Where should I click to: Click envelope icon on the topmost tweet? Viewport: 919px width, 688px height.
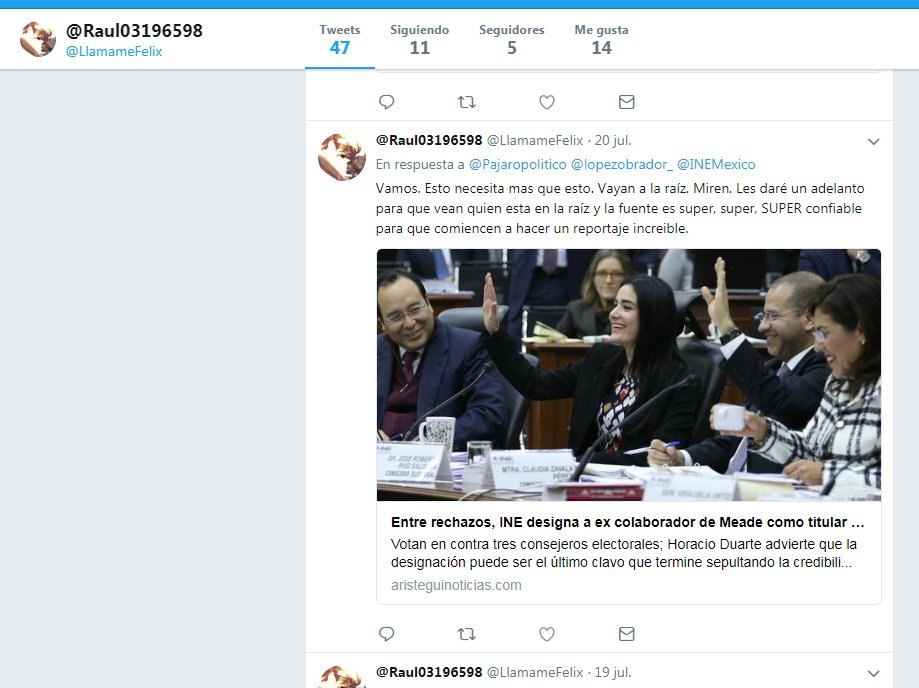(x=627, y=102)
